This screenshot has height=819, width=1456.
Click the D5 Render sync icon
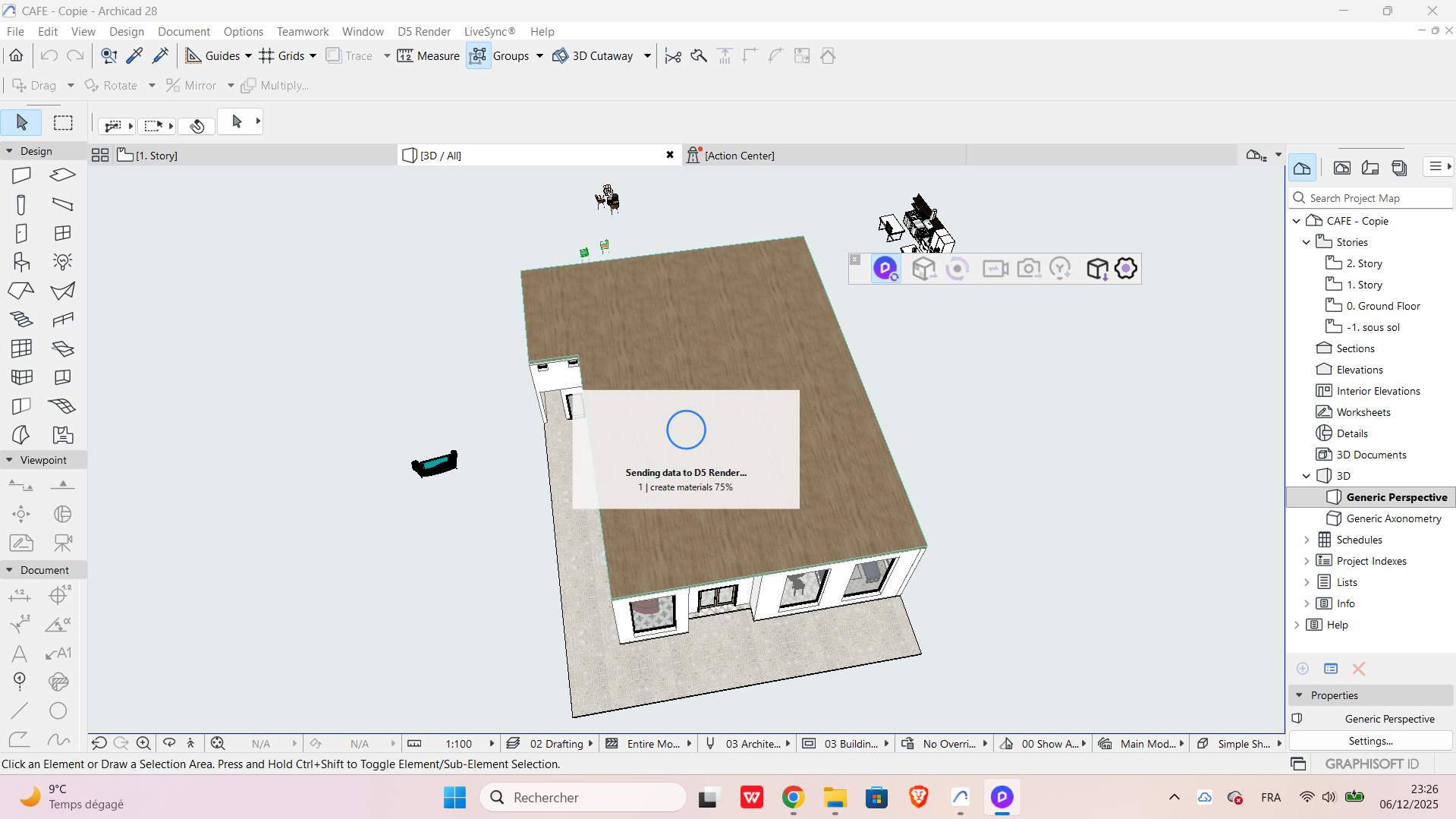pos(885,269)
